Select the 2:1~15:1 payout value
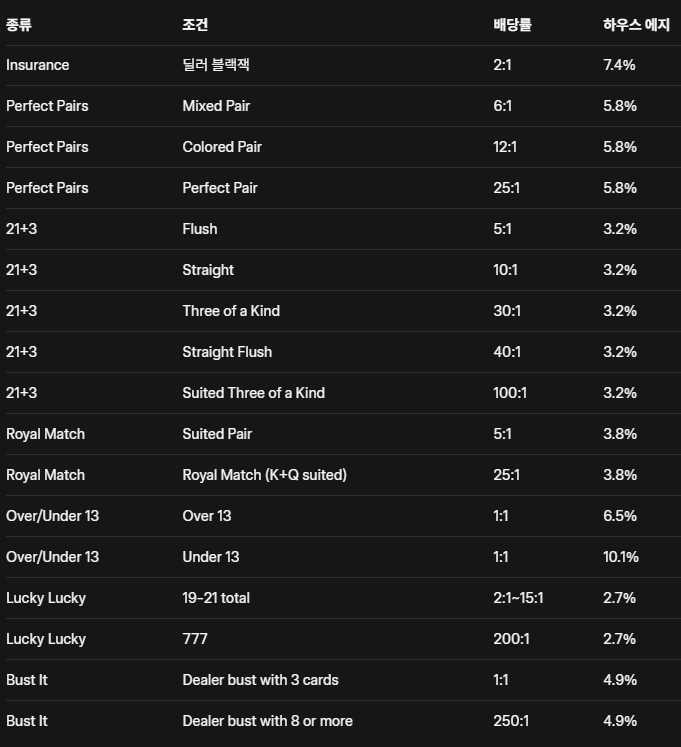This screenshot has height=747, width=681. click(518, 598)
